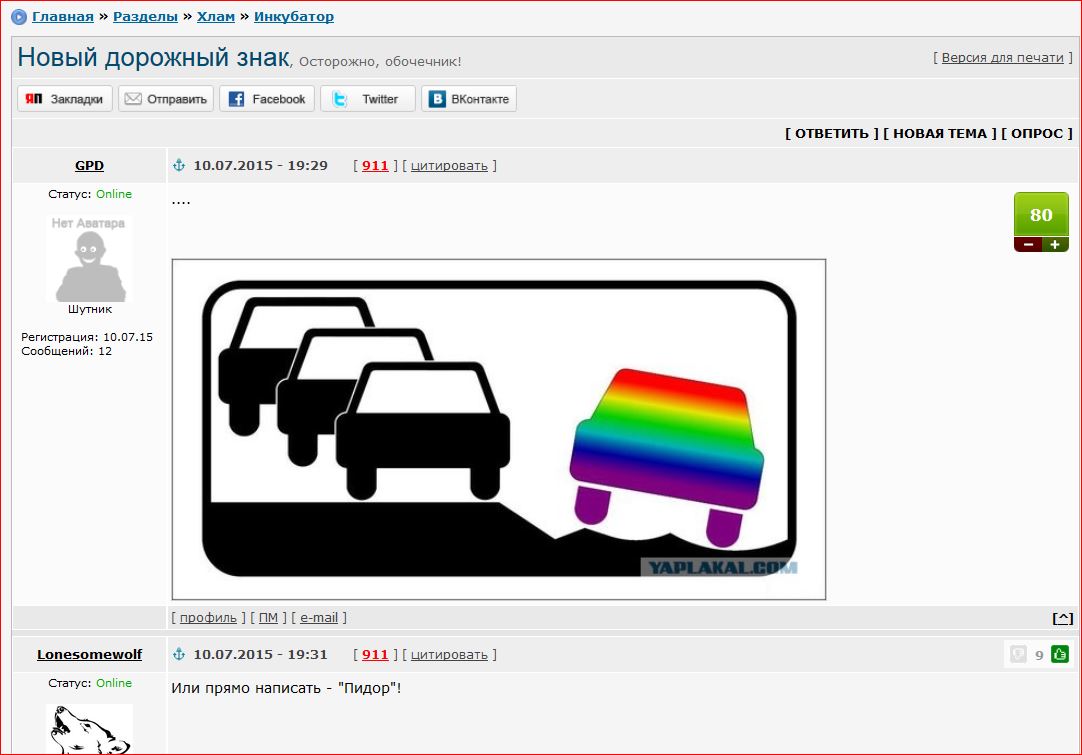Click Lonesomewolf's wolf avatar

click(90, 729)
